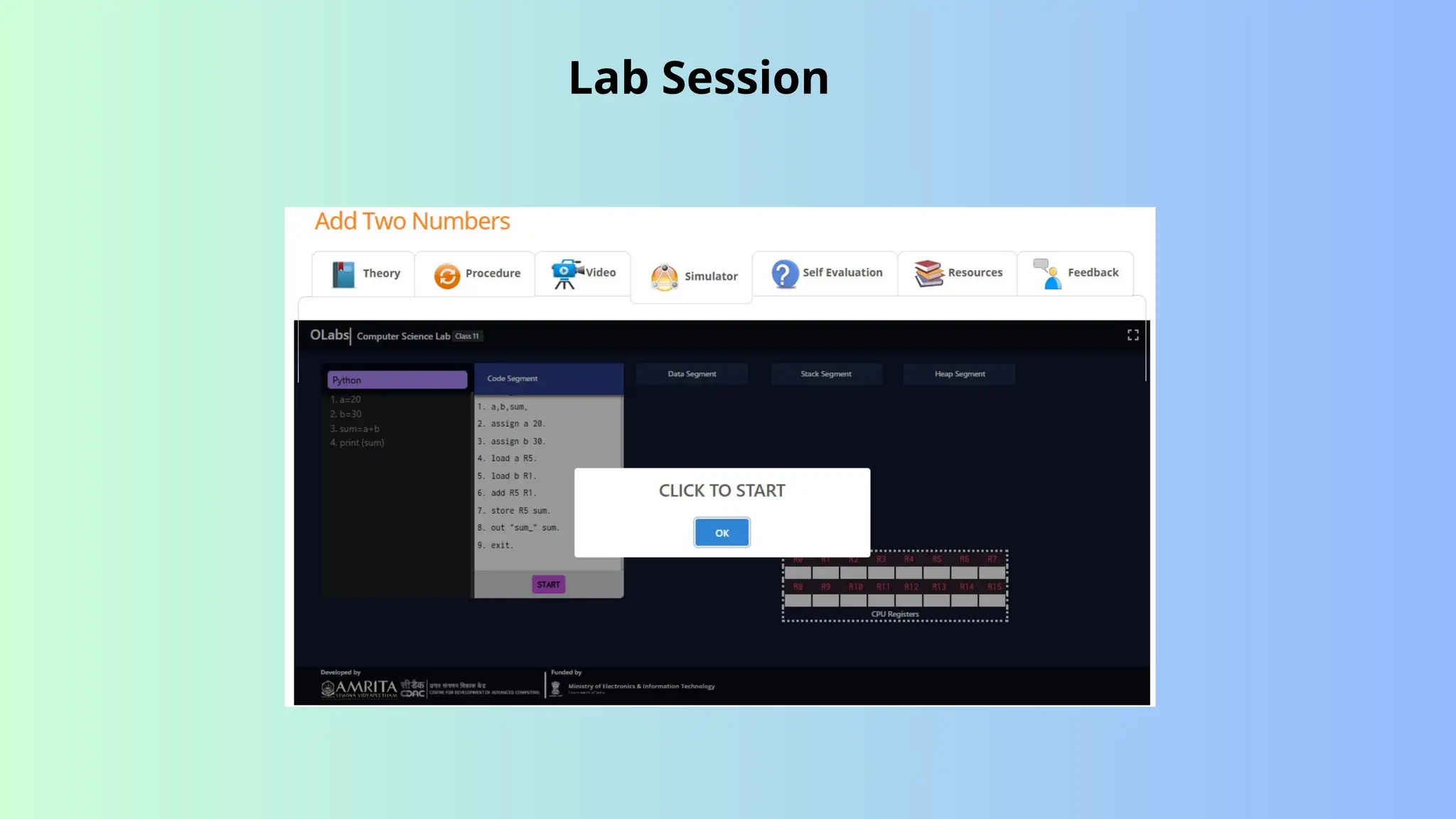The image size is (1456, 819).
Task: Click the Python panel header
Action: [397, 380]
